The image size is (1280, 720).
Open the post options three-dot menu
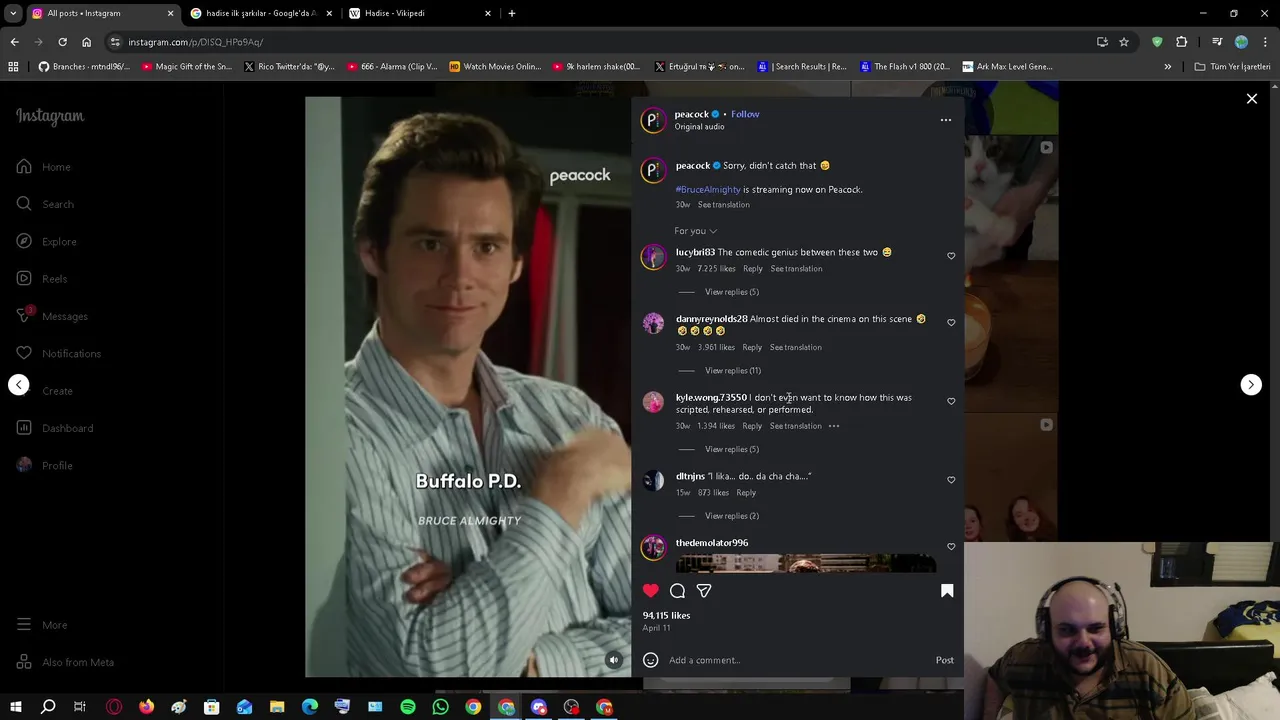[x=946, y=120]
